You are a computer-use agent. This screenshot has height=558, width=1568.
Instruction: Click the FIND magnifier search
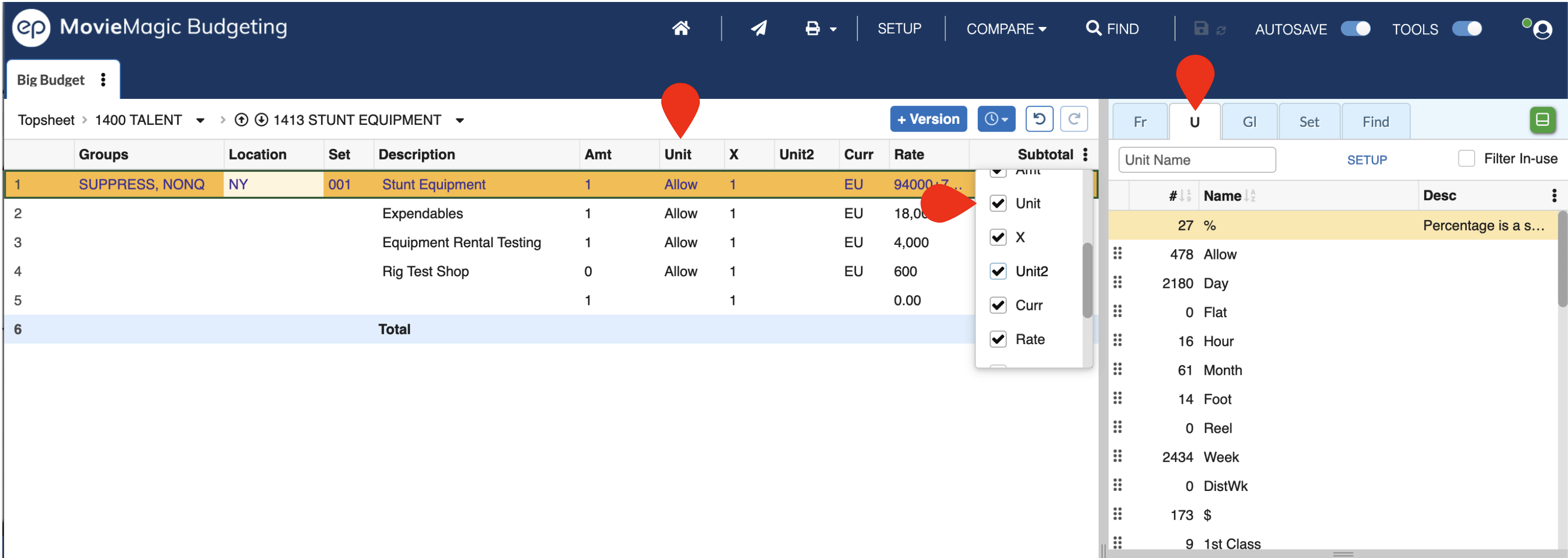click(x=1112, y=28)
